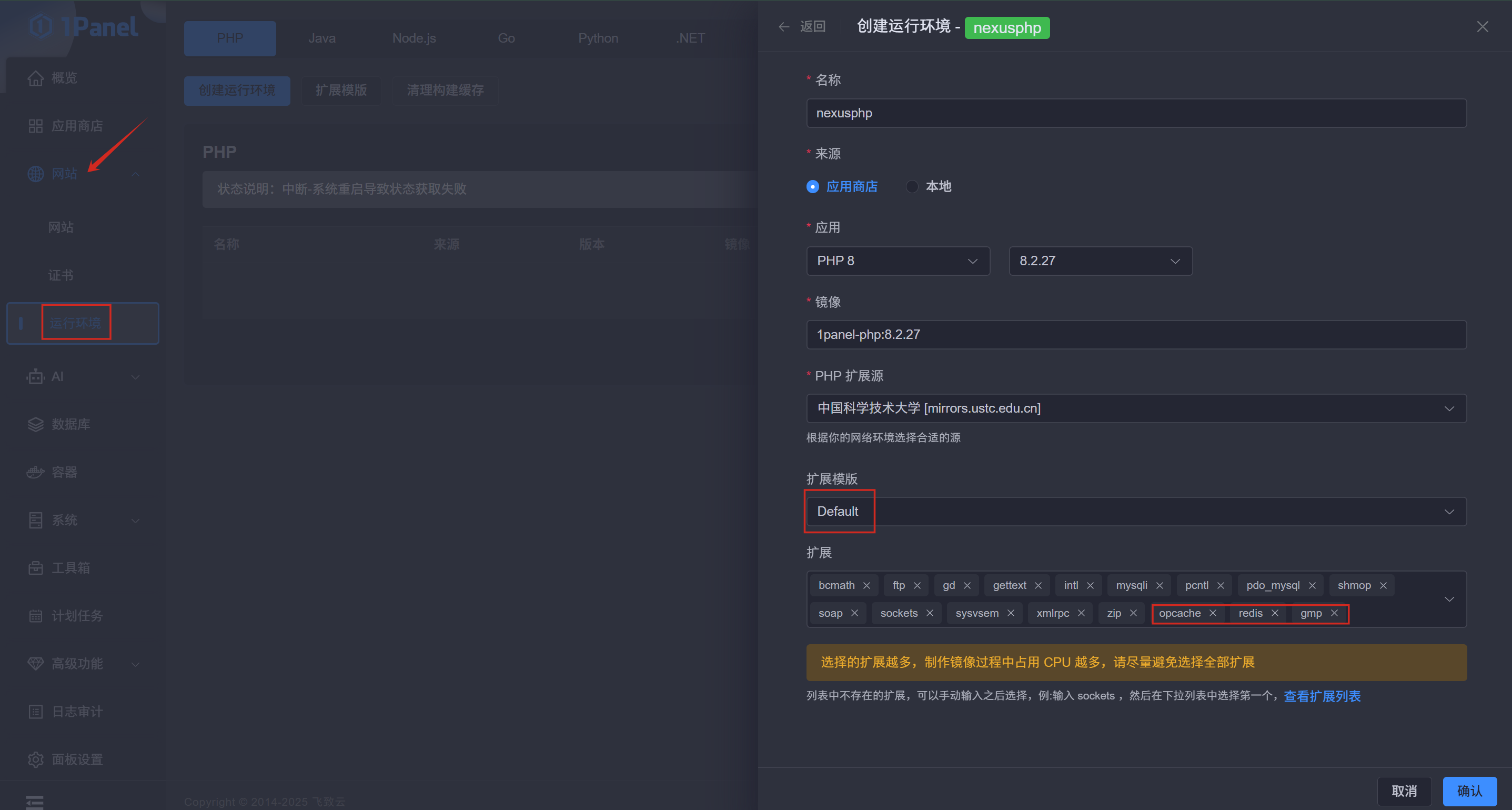The width and height of the screenshot is (1512, 810).
Task: Click the 确认 confirm button
Action: click(x=1469, y=791)
